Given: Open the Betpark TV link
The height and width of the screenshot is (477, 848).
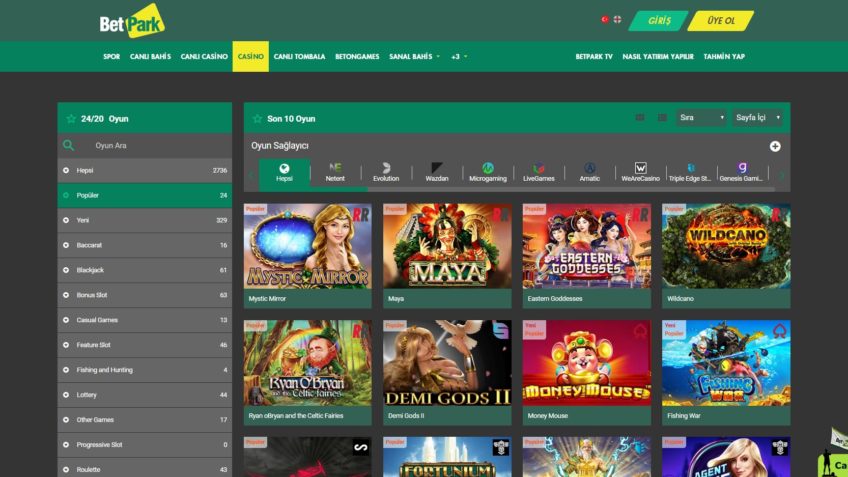Looking at the screenshot, I should click(594, 56).
